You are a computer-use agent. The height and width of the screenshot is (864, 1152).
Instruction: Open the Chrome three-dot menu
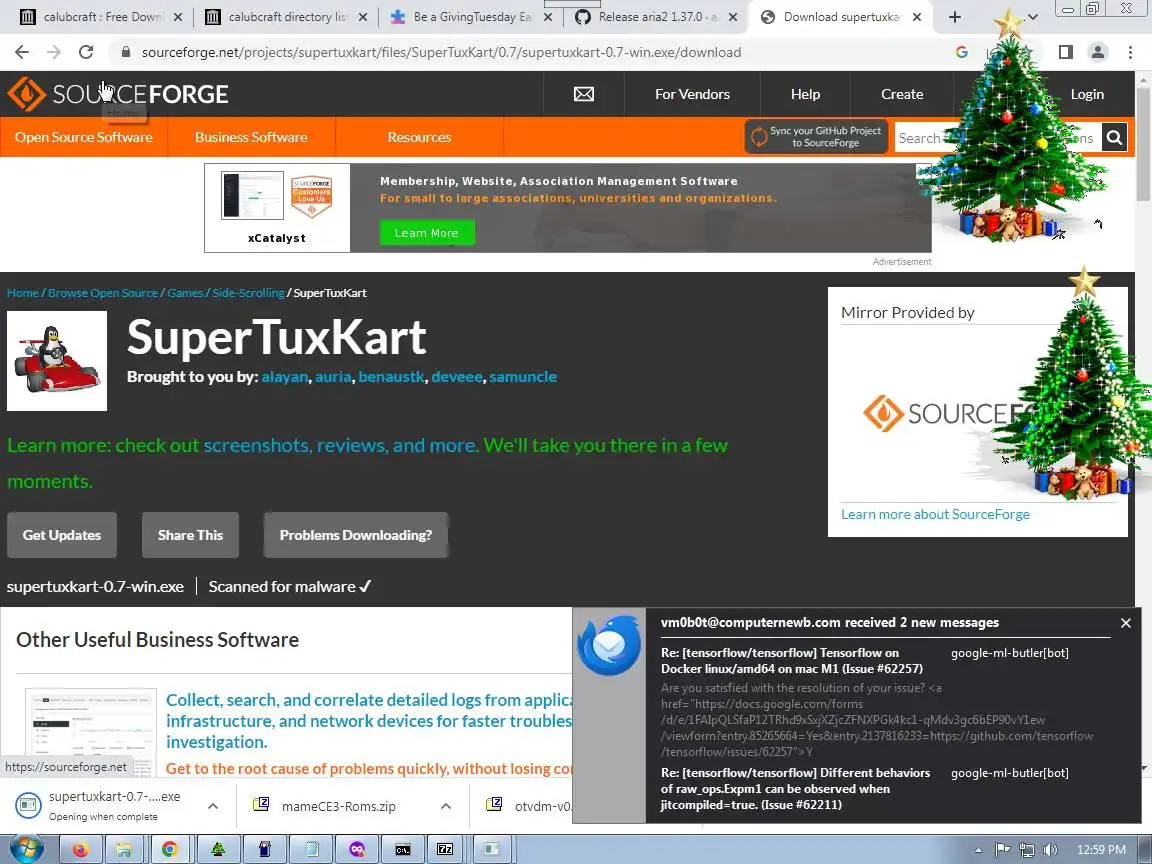point(1130,52)
